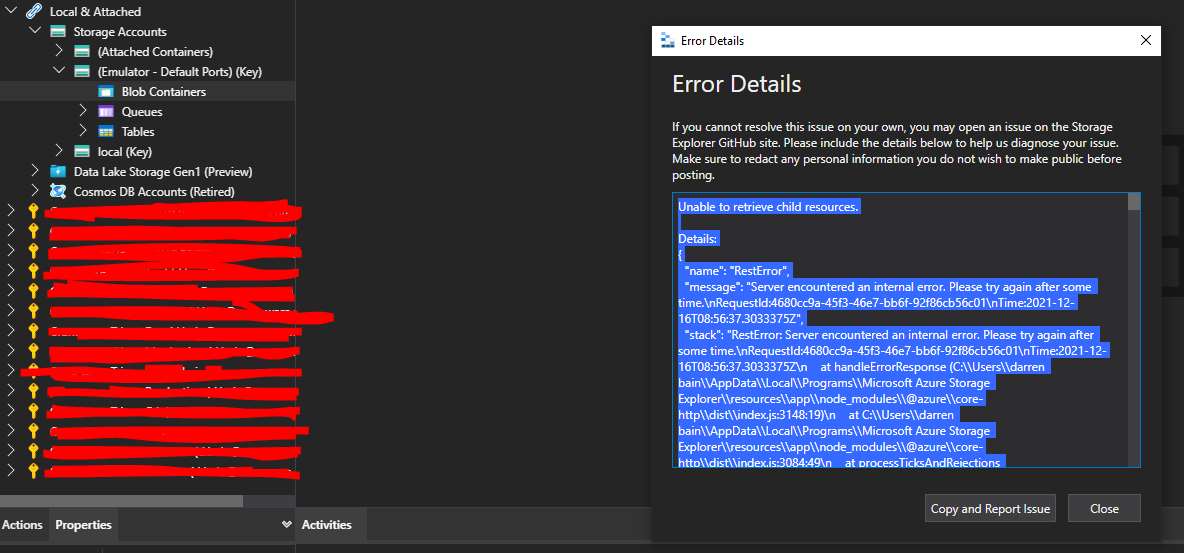Click the local (Key) storage icon

point(82,152)
